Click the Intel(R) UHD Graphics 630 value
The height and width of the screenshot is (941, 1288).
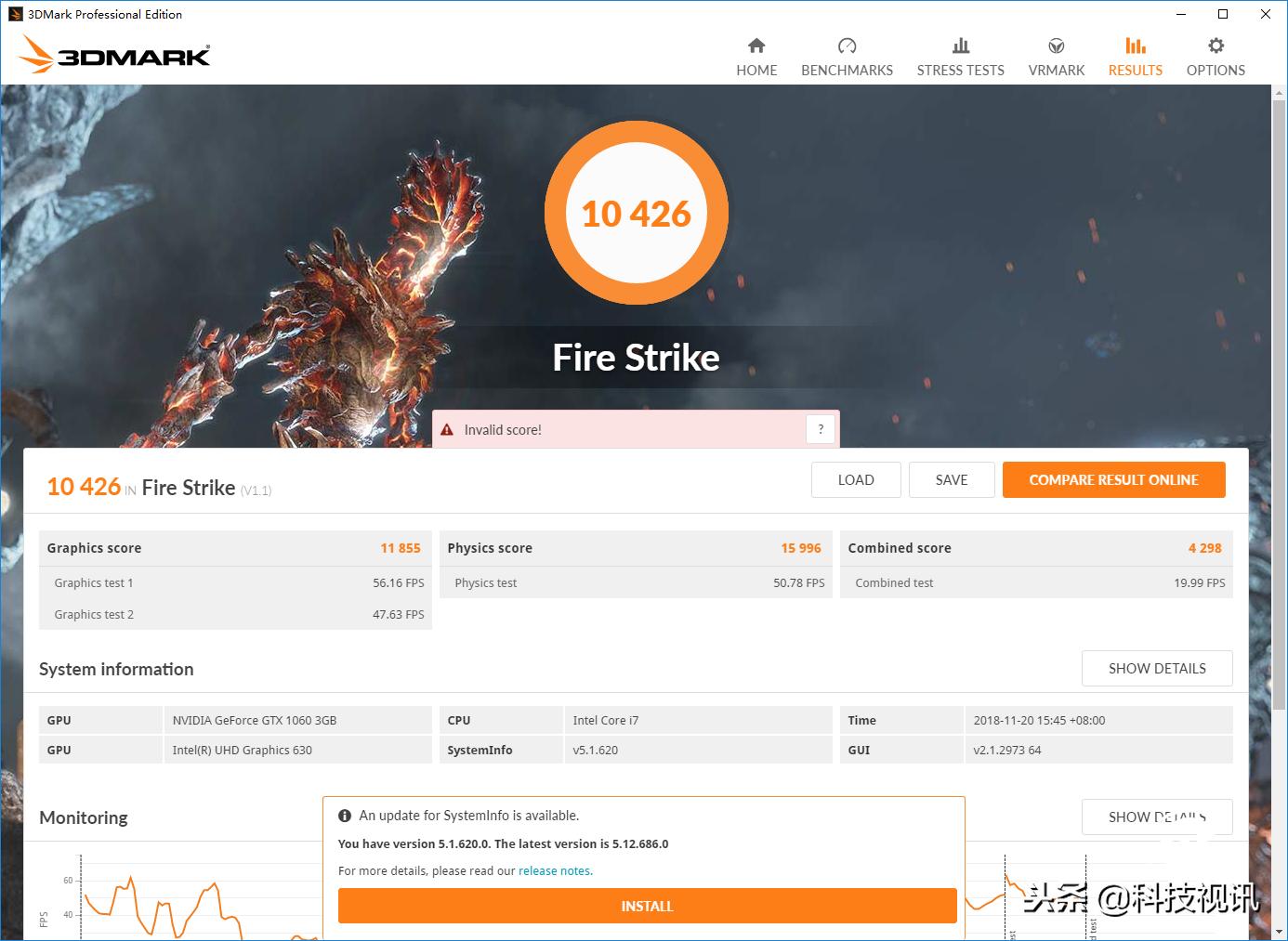point(243,750)
